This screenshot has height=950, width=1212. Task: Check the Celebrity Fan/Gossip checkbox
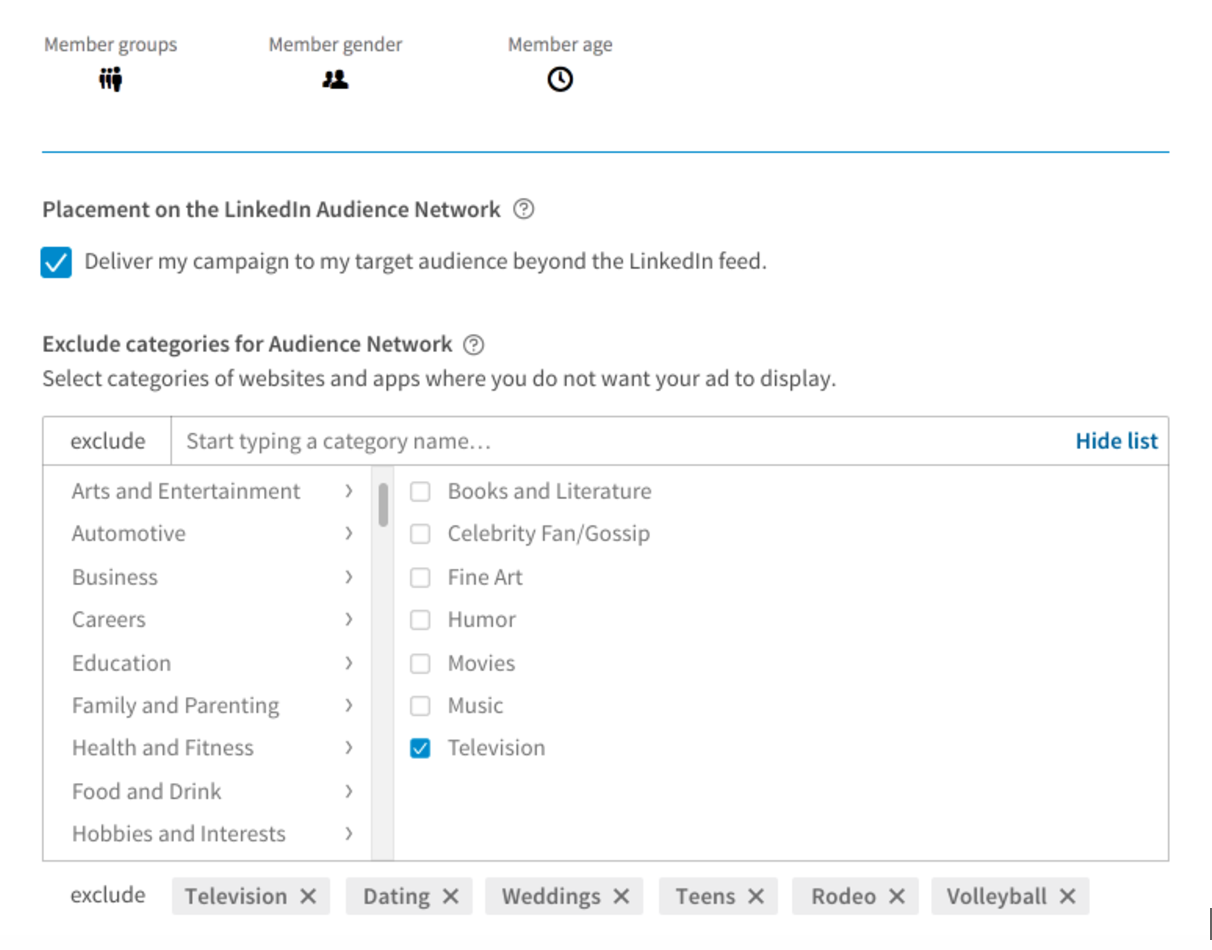[x=421, y=534]
